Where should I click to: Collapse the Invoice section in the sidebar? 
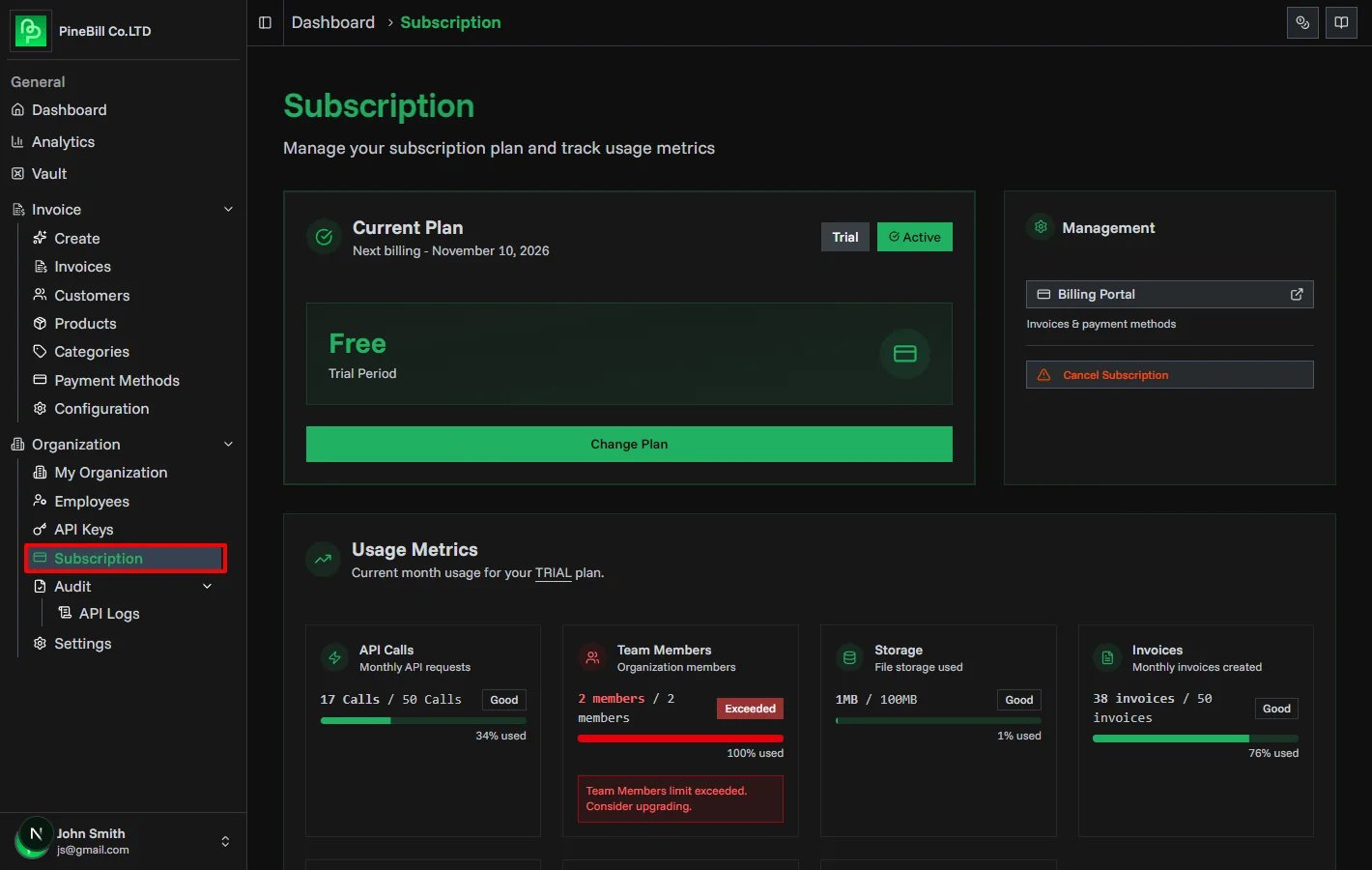[228, 209]
